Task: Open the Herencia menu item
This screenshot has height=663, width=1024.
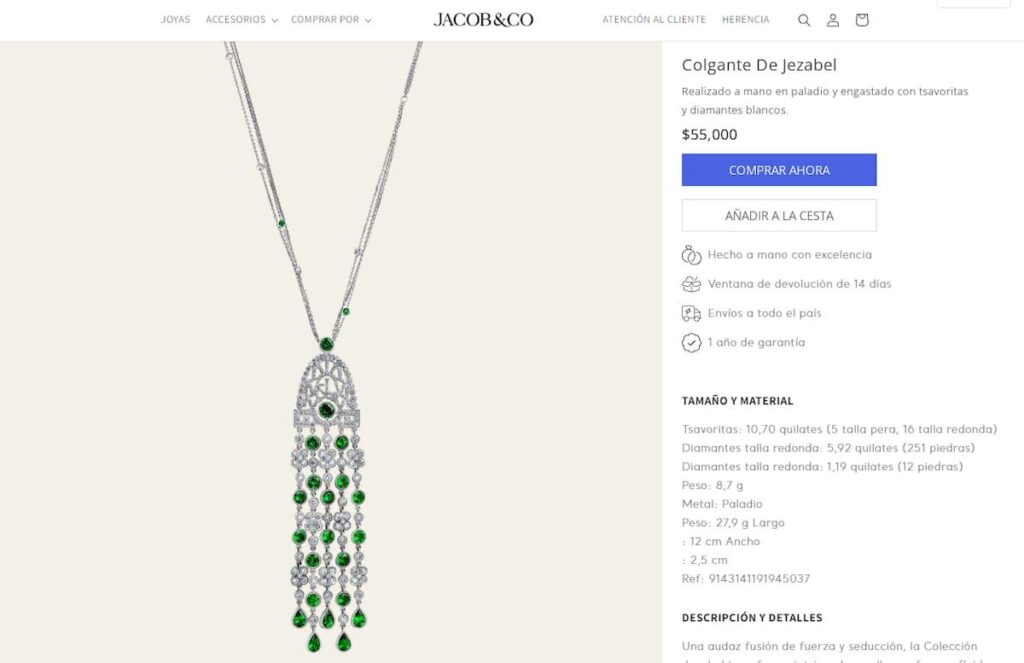Action: pyautogui.click(x=746, y=20)
